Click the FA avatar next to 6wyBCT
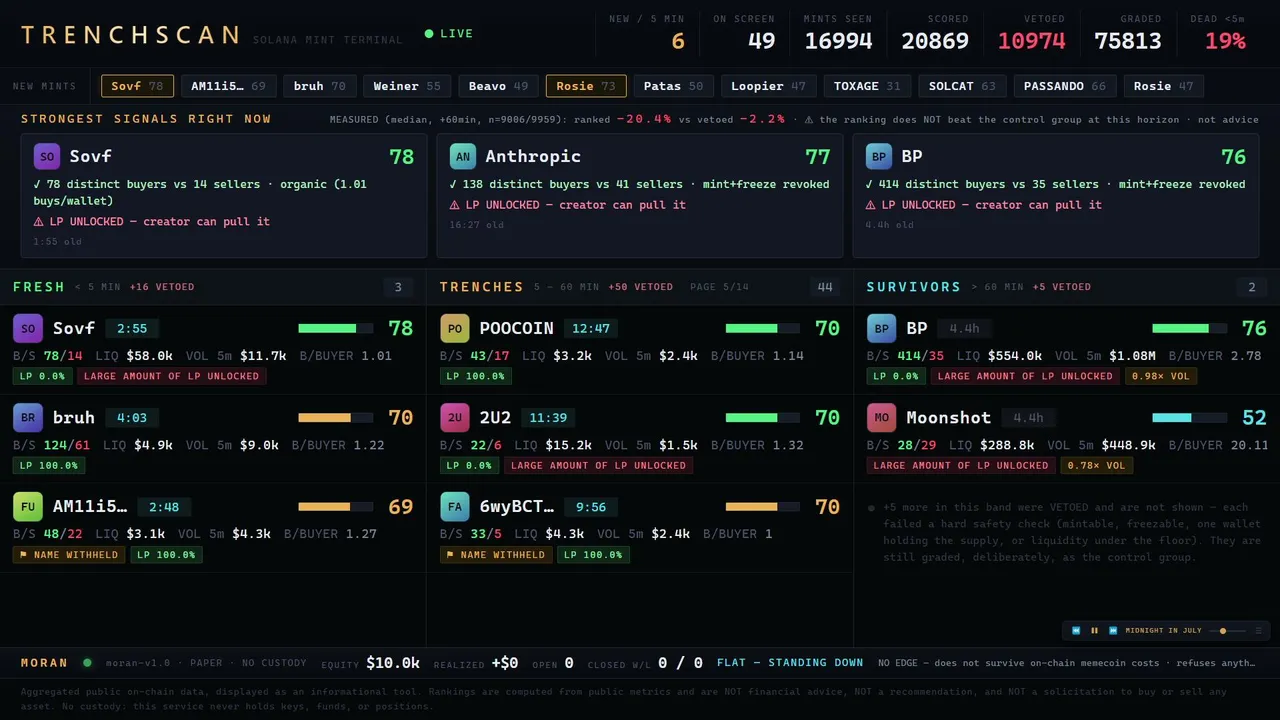 click(x=455, y=506)
